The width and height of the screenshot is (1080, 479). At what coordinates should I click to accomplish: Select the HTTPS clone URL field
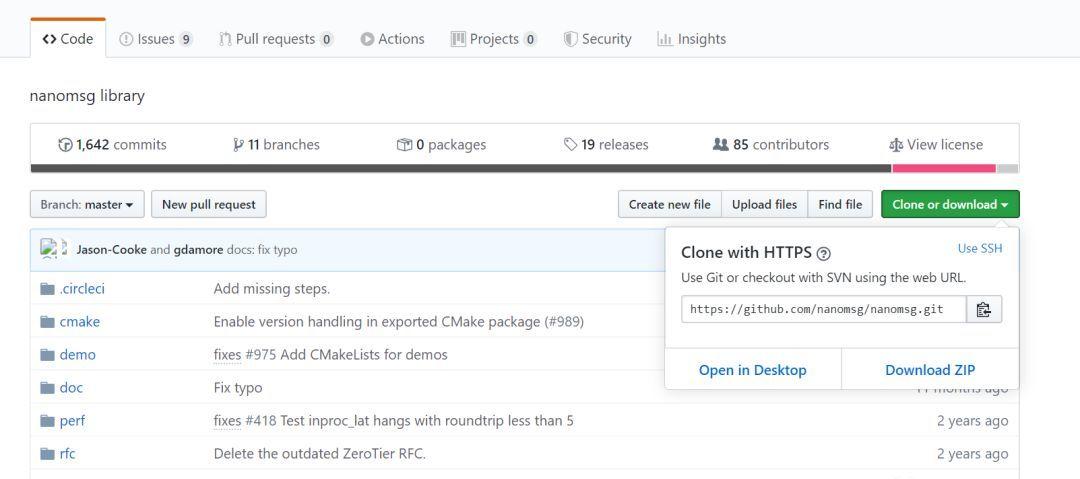[824, 309]
